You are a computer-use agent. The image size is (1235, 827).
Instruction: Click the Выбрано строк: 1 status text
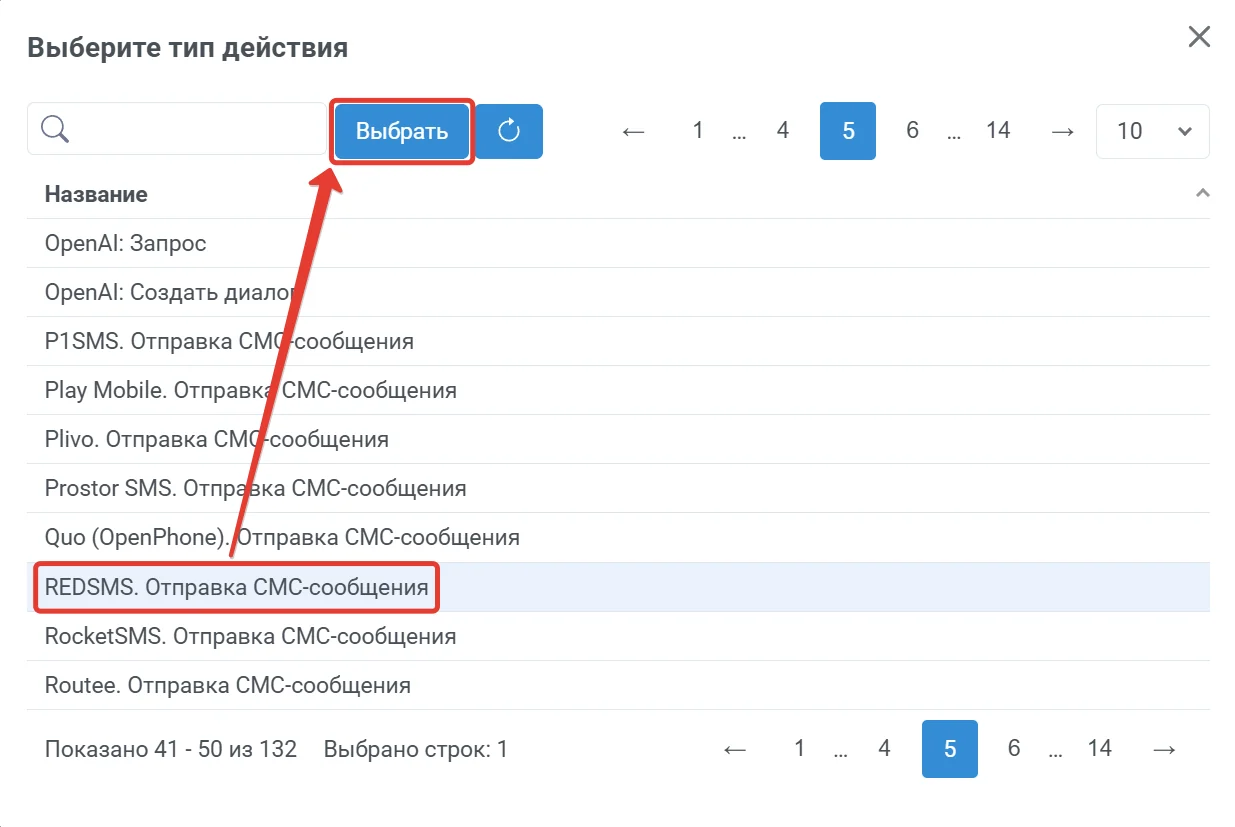[x=416, y=749]
